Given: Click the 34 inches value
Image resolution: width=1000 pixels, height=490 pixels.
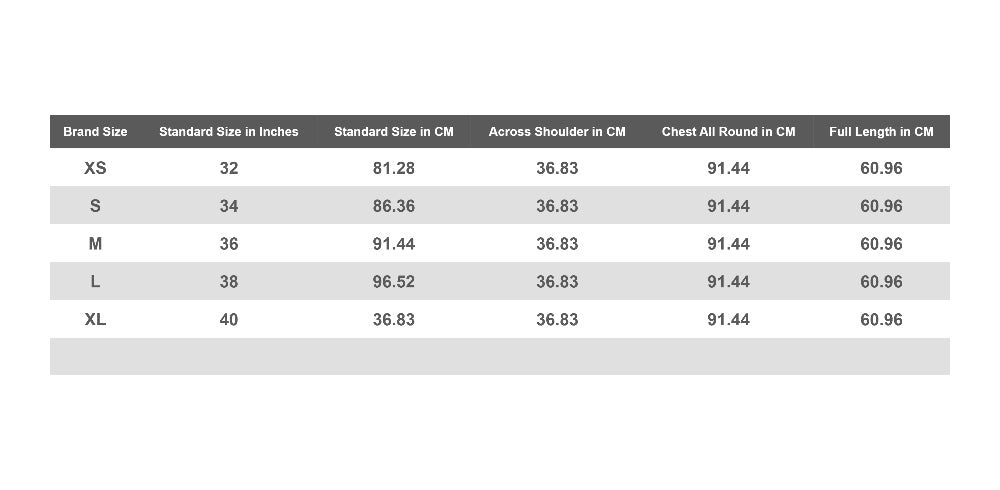Looking at the screenshot, I should (x=228, y=206).
